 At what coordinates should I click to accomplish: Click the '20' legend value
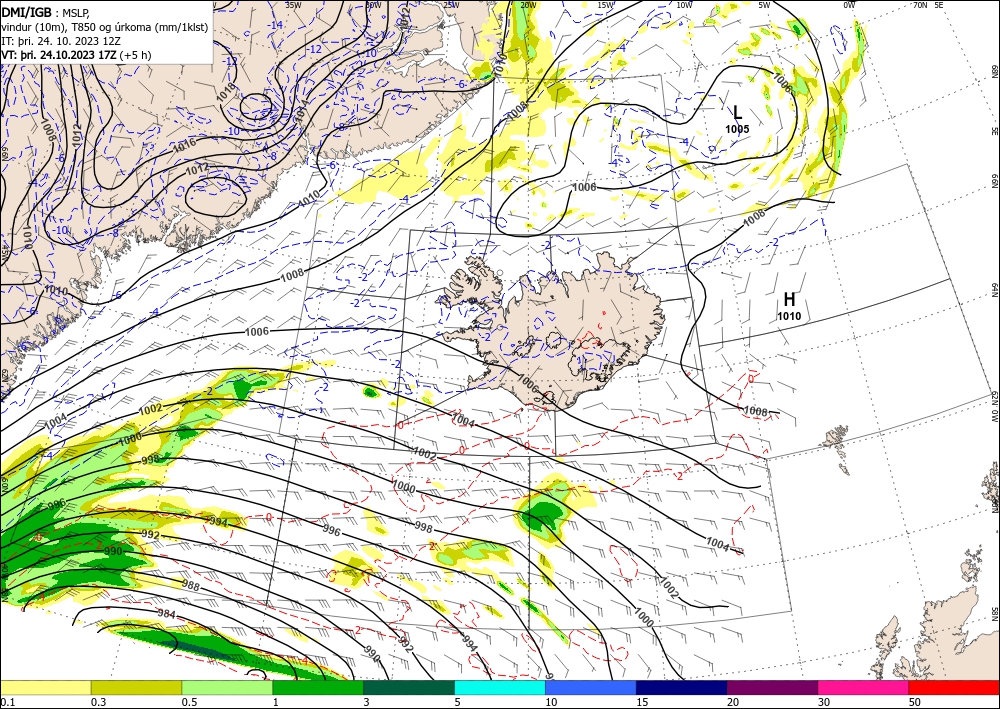(733, 702)
